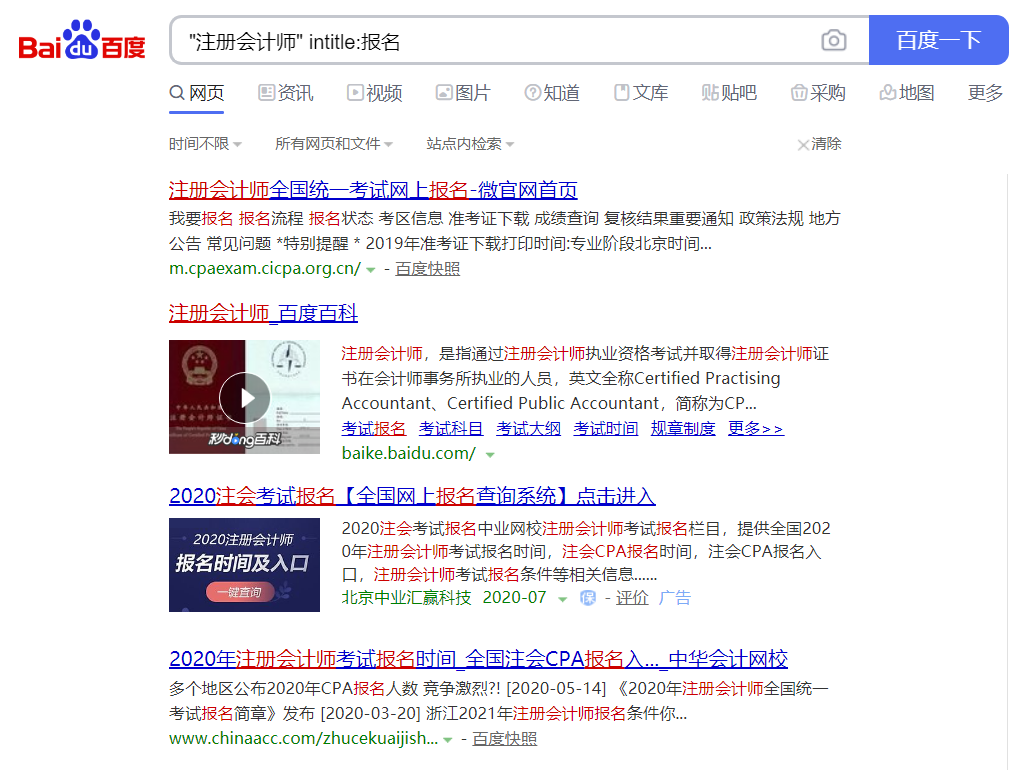Open 注册会计师_百度百科 result
The height and width of the screenshot is (770, 1027).
263,313
